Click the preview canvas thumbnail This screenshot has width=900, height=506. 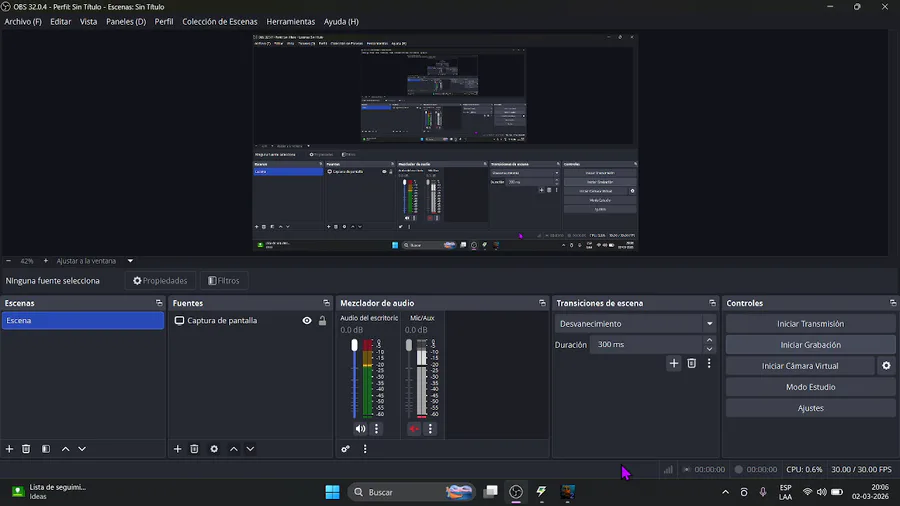tap(445, 142)
